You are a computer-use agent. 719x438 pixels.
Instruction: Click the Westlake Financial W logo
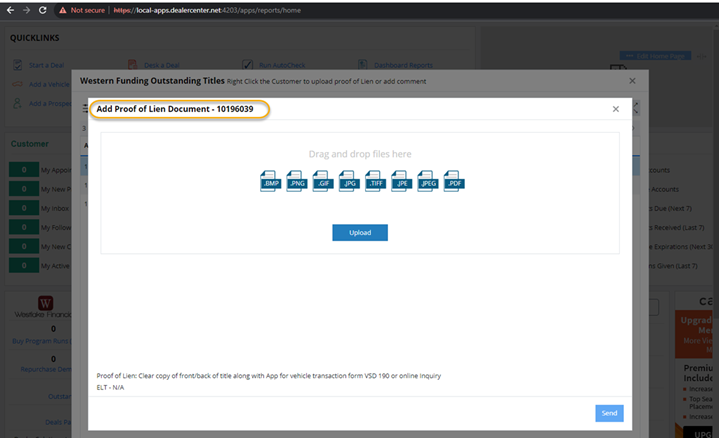[45, 303]
